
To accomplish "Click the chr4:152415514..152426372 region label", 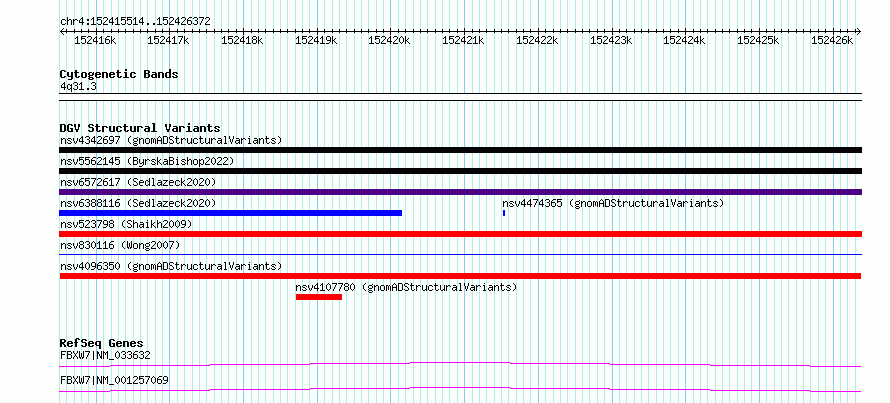I will (x=135, y=22).
